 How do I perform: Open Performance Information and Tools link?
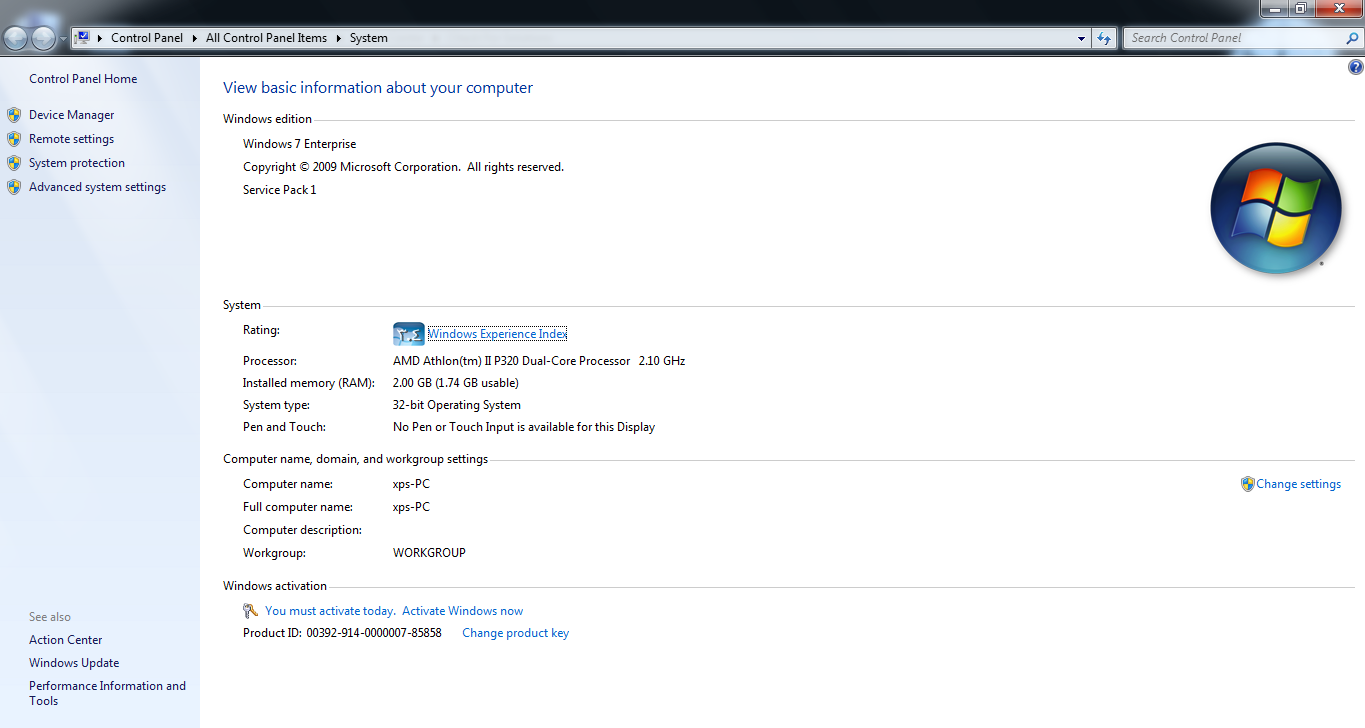pyautogui.click(x=108, y=693)
